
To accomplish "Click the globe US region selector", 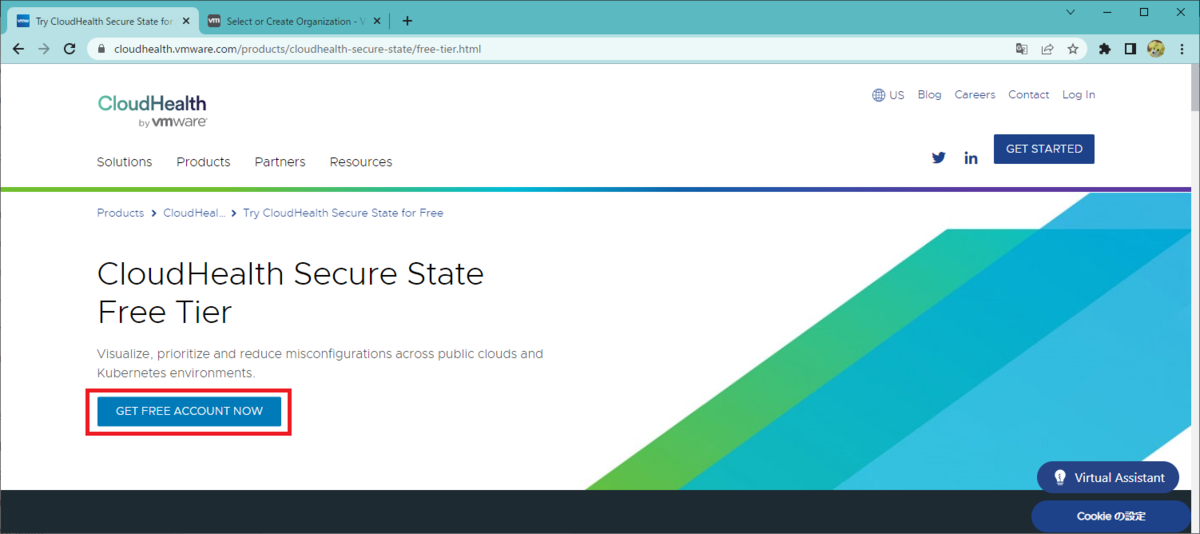I will [x=888, y=95].
